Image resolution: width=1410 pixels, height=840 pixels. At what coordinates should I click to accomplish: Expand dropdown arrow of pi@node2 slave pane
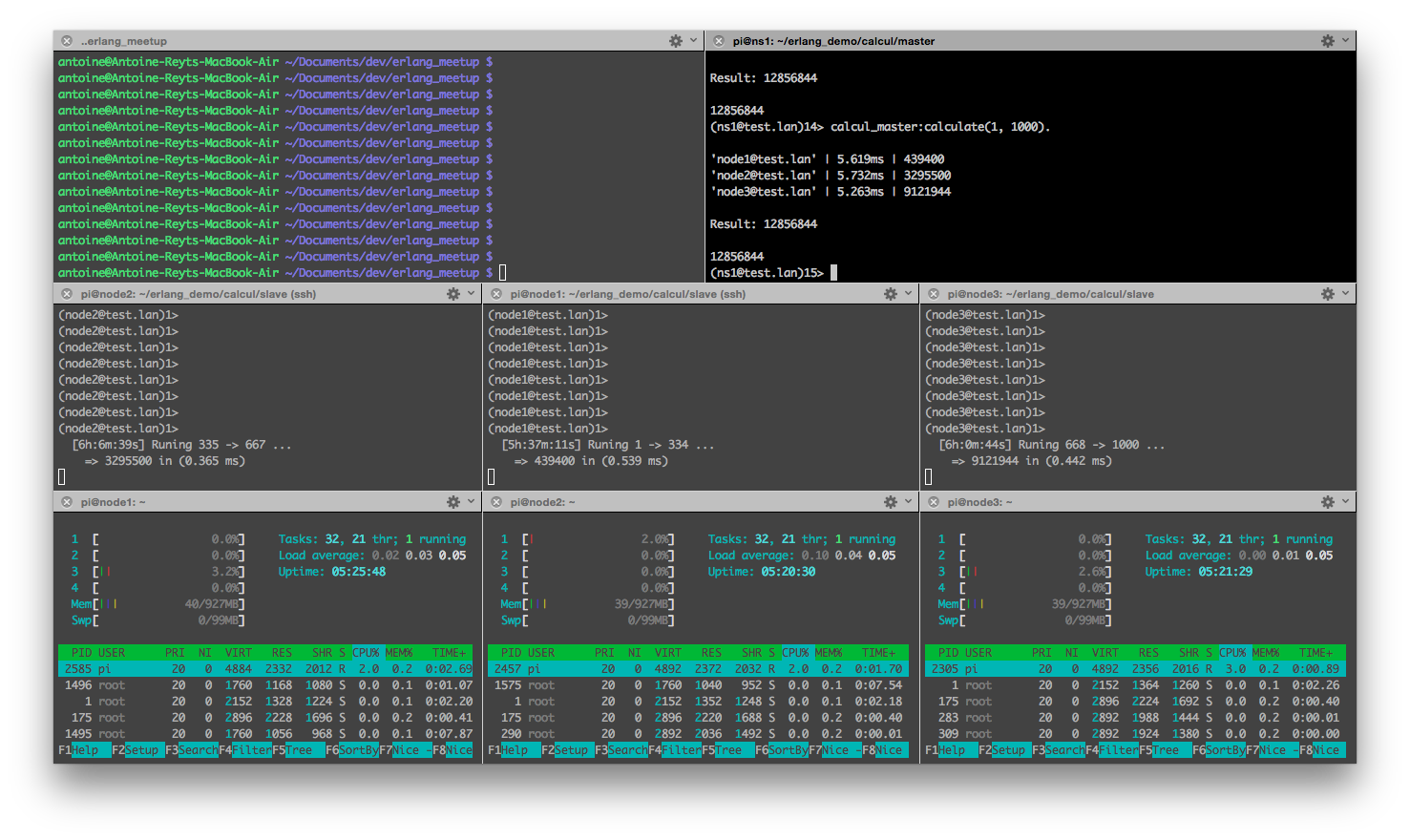coord(472,294)
